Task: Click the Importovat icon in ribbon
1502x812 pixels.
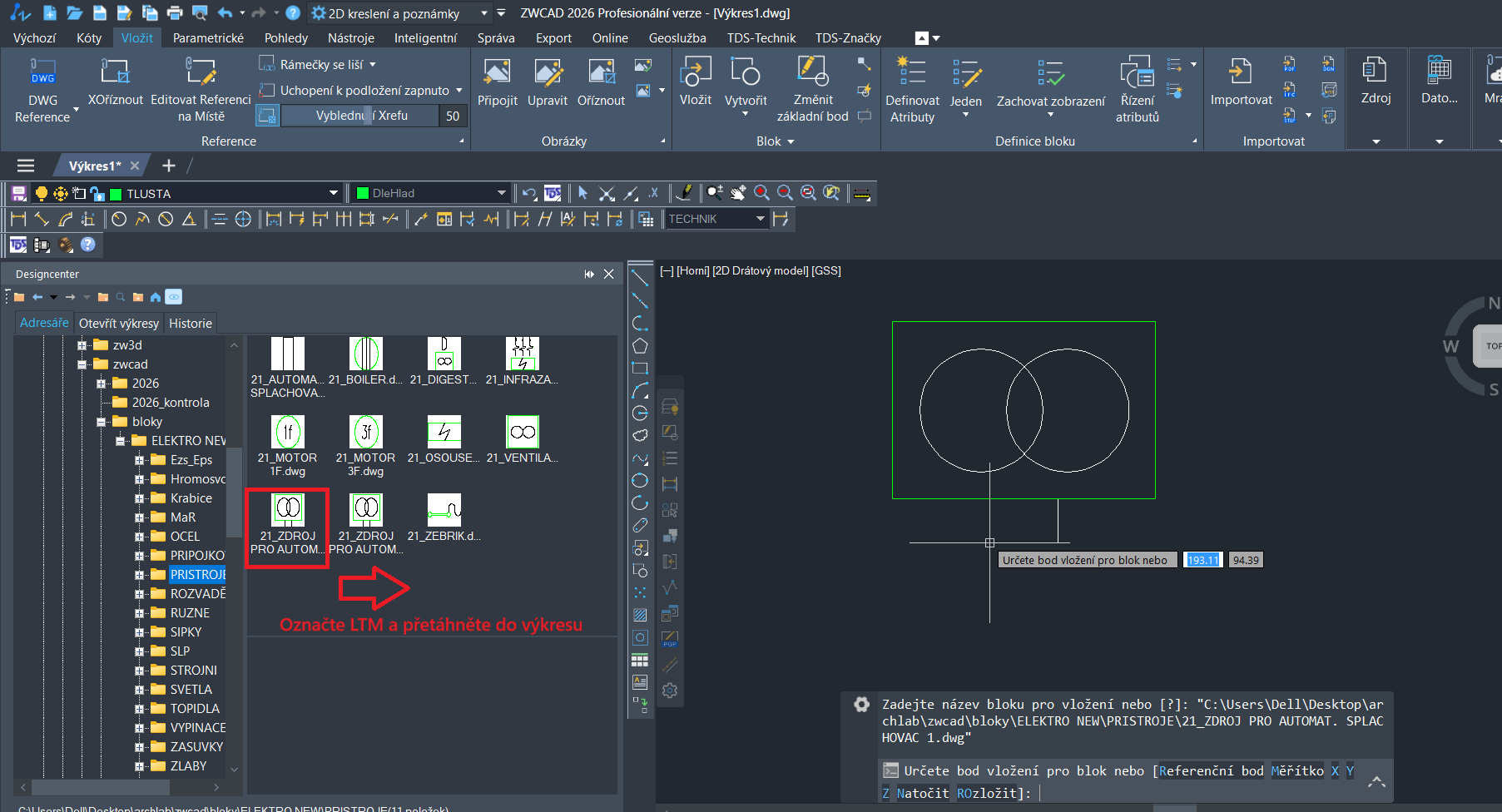Action: pyautogui.click(x=1241, y=73)
